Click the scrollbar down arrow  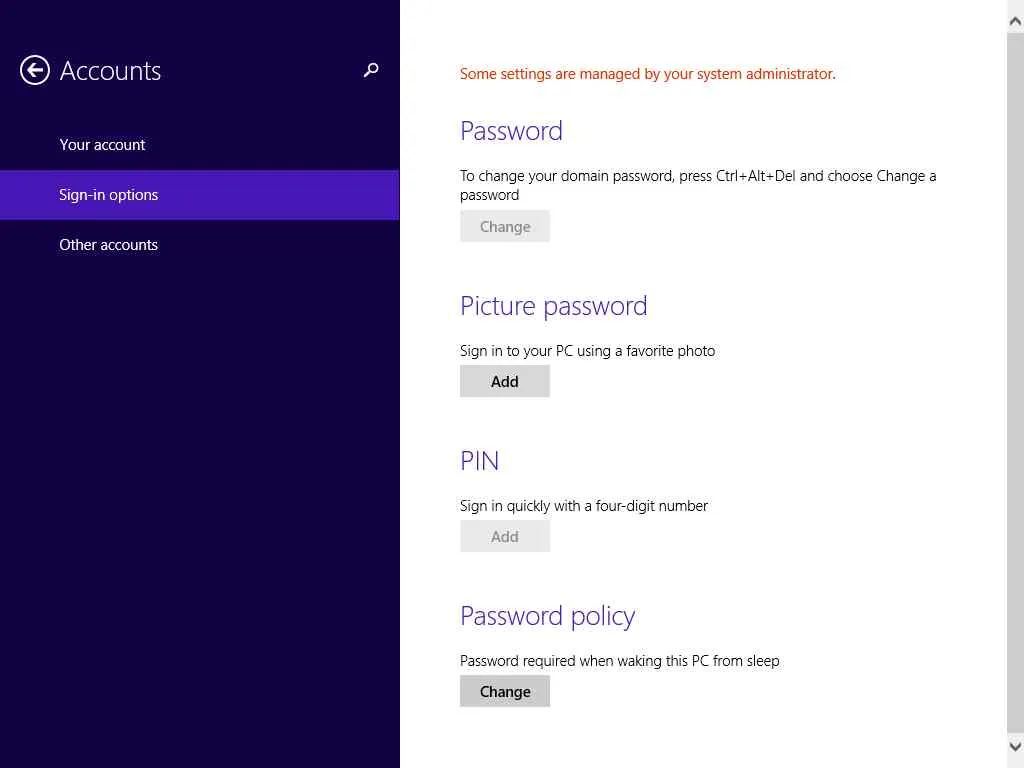tap(1015, 746)
